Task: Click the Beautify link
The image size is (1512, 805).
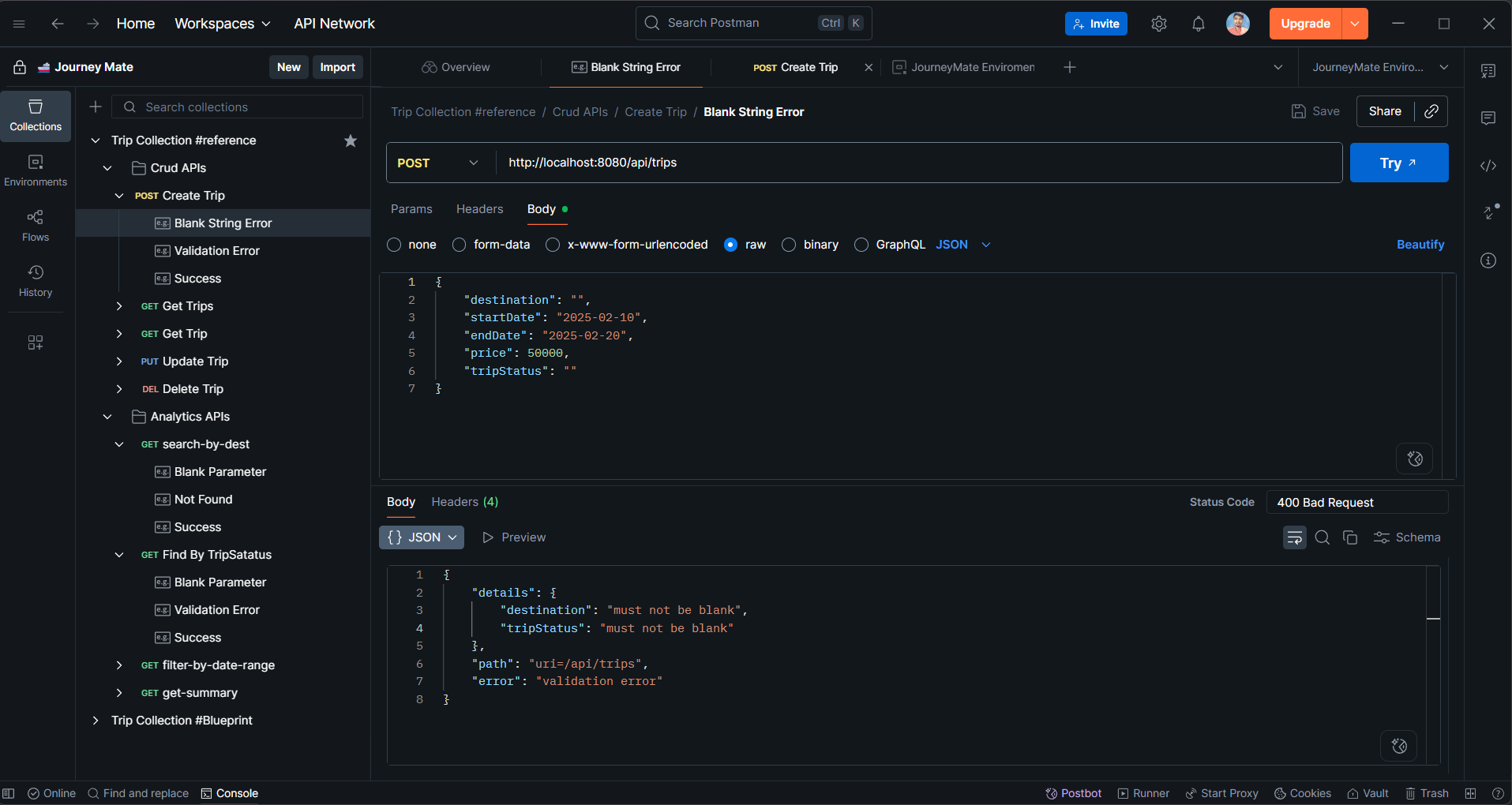Action: click(x=1420, y=245)
